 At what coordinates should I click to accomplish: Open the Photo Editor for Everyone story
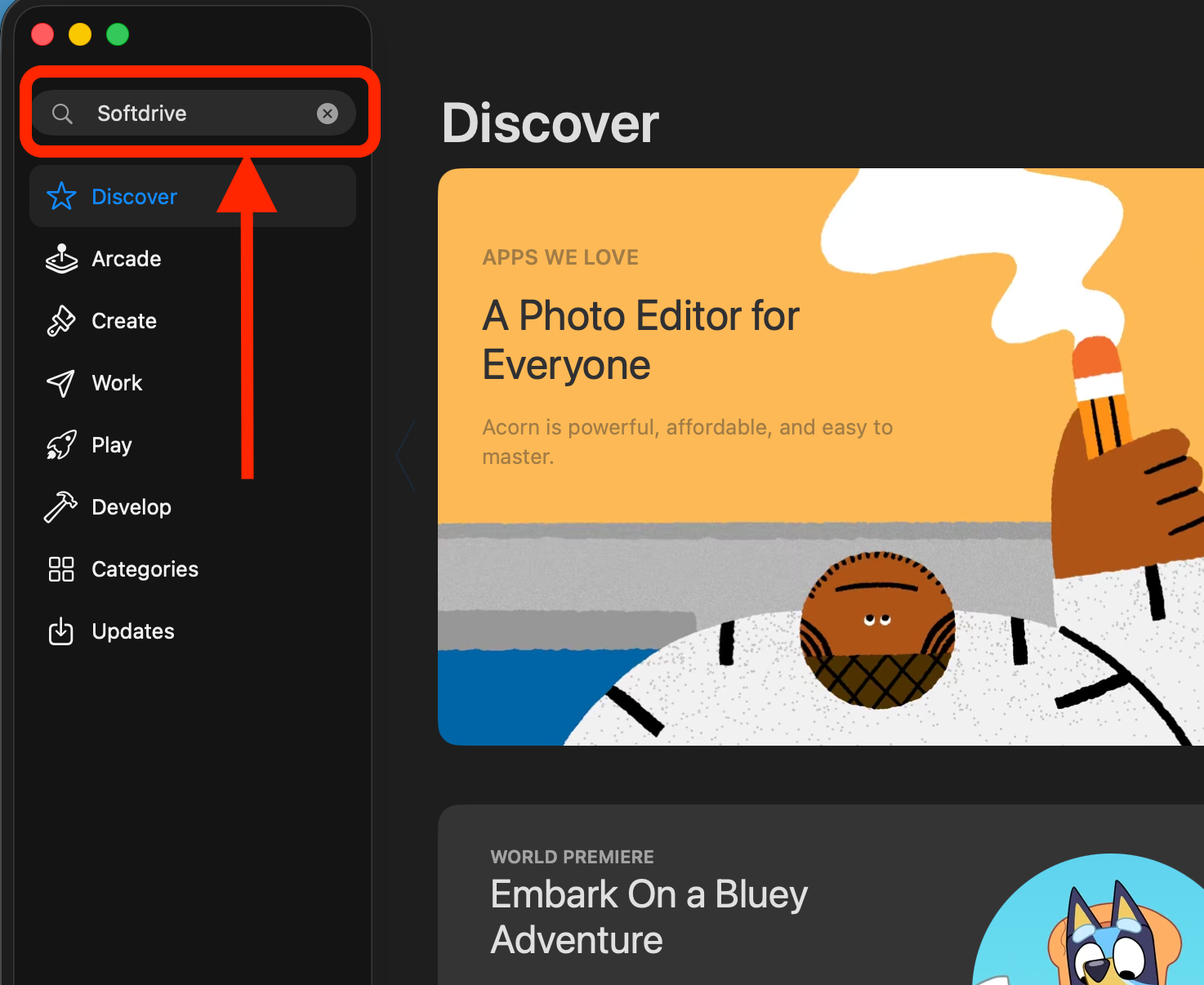point(821,457)
